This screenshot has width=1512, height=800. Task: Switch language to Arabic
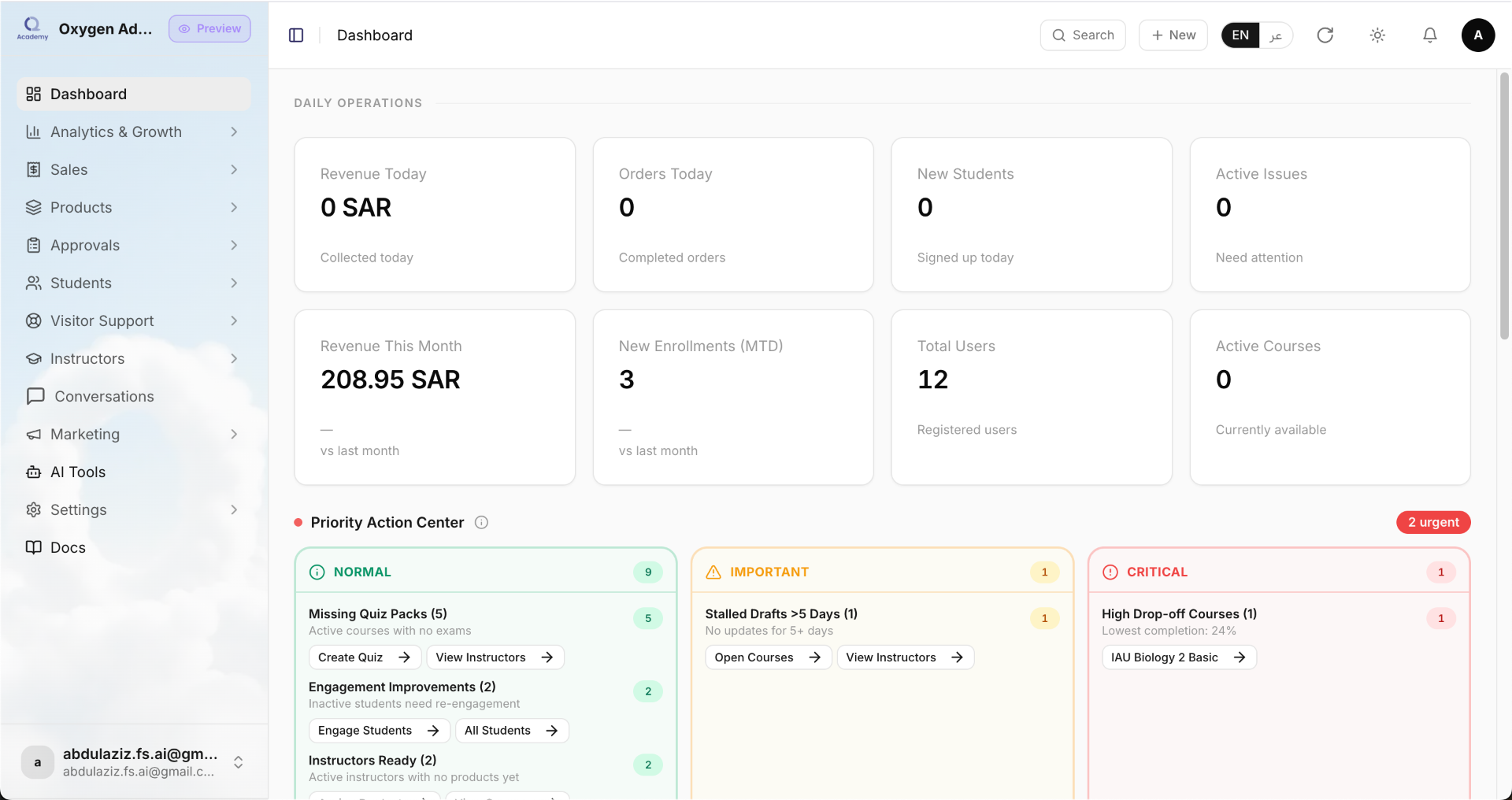pyautogui.click(x=1276, y=35)
